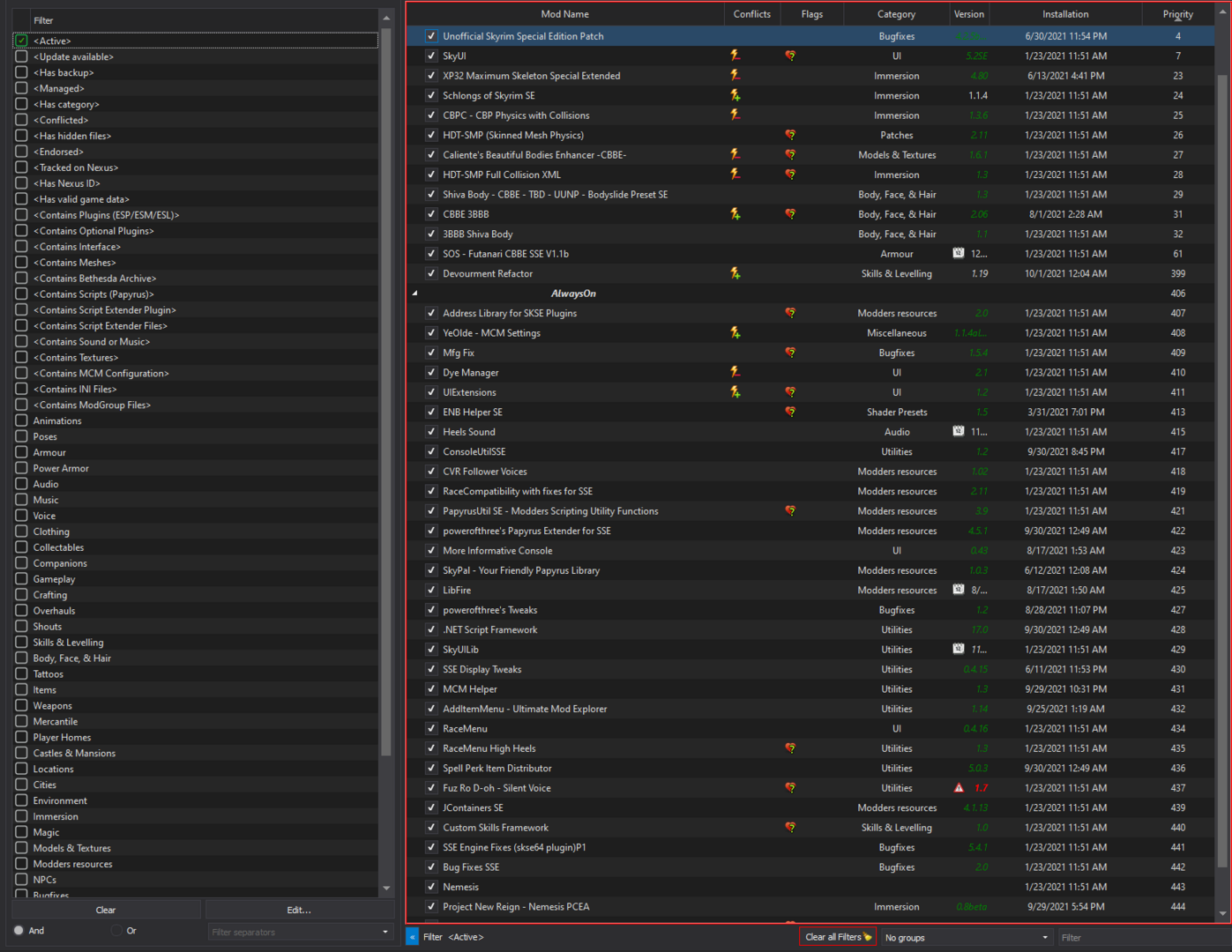Untick the Nemesis mod checkbox
This screenshot has height=952, width=1232.
click(431, 887)
